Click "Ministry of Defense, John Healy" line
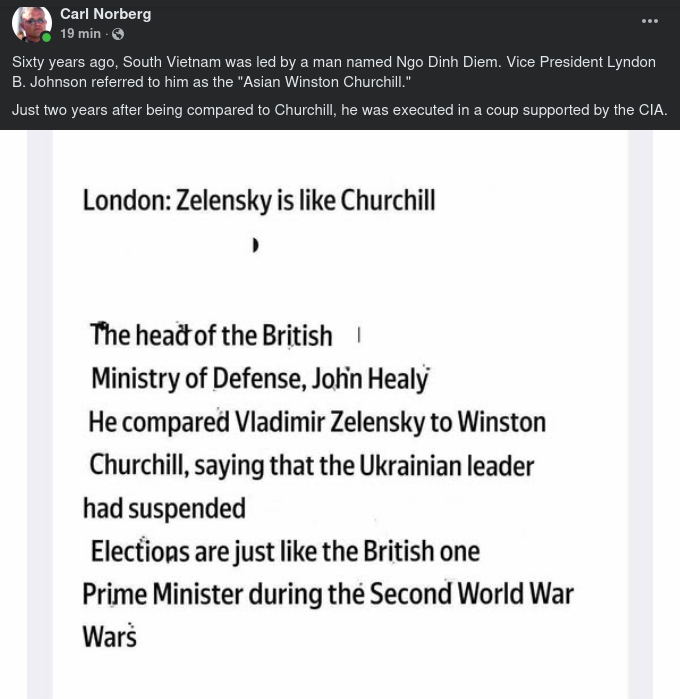This screenshot has height=699, width=680. point(259,378)
